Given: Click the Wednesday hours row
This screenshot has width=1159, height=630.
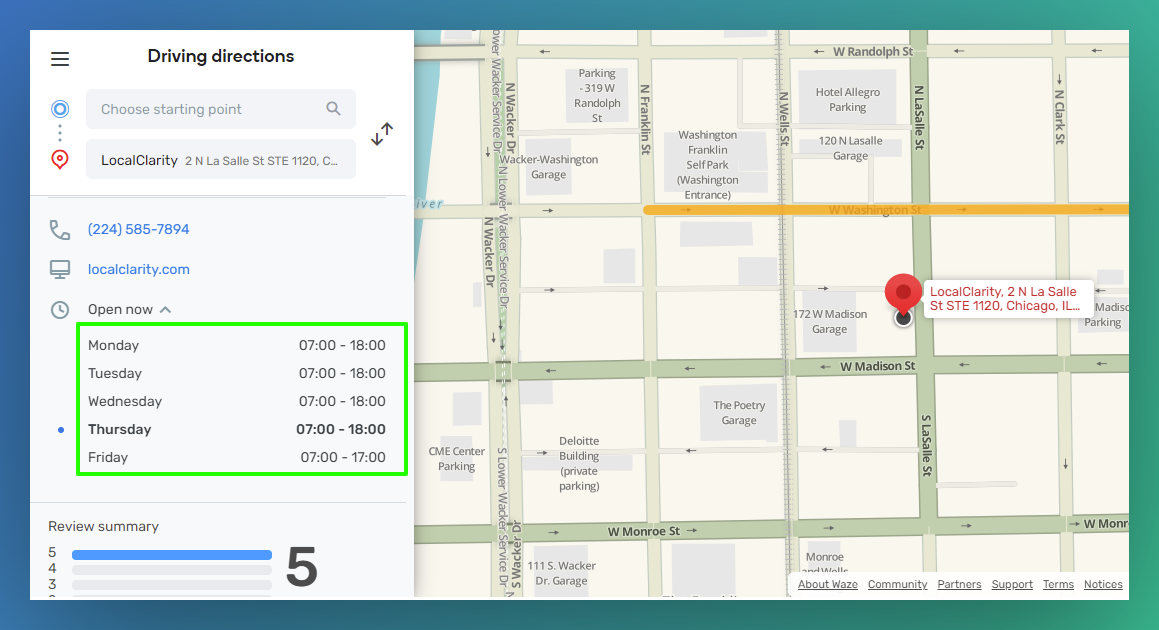Looking at the screenshot, I should pyautogui.click(x=237, y=402).
